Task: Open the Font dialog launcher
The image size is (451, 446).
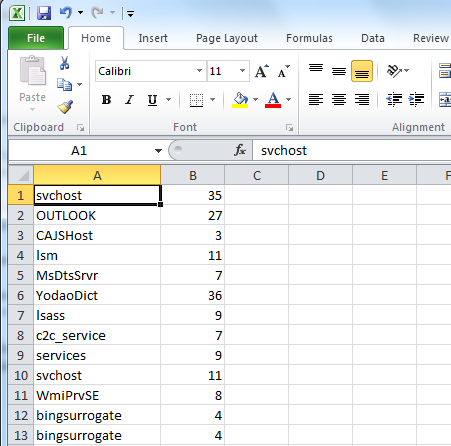Action: (x=289, y=127)
